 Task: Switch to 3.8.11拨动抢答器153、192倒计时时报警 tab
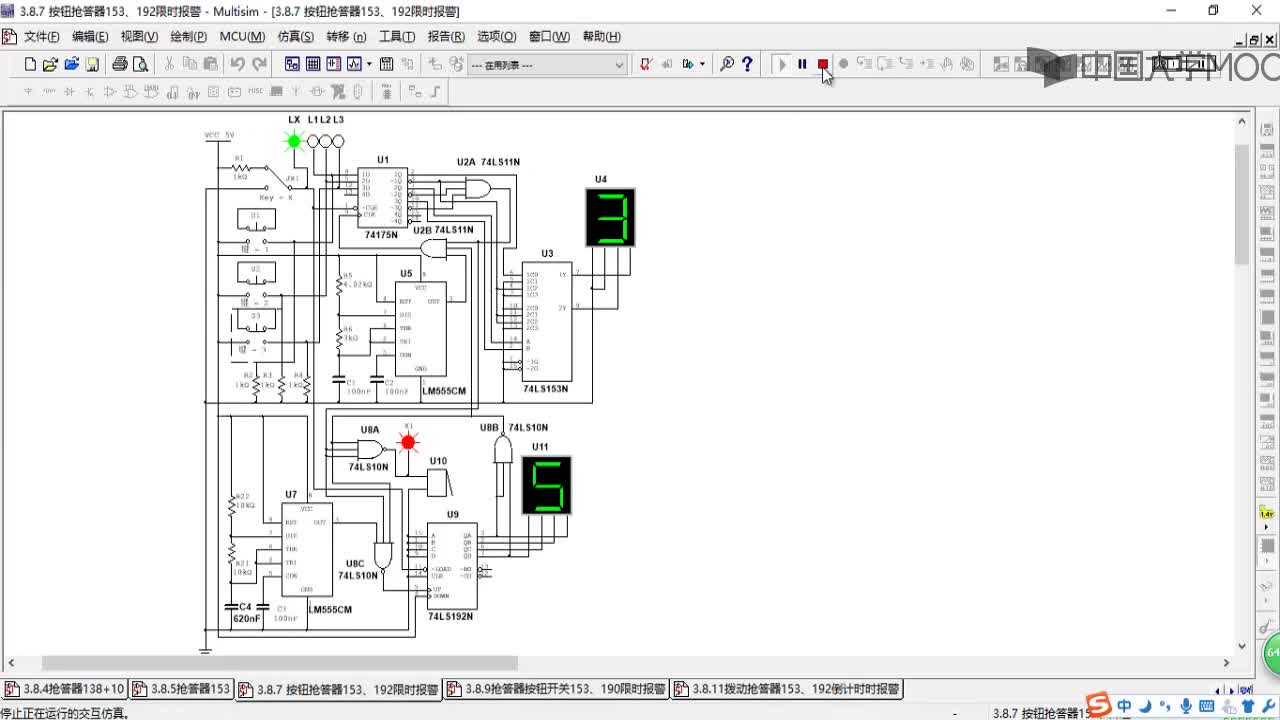(x=787, y=689)
